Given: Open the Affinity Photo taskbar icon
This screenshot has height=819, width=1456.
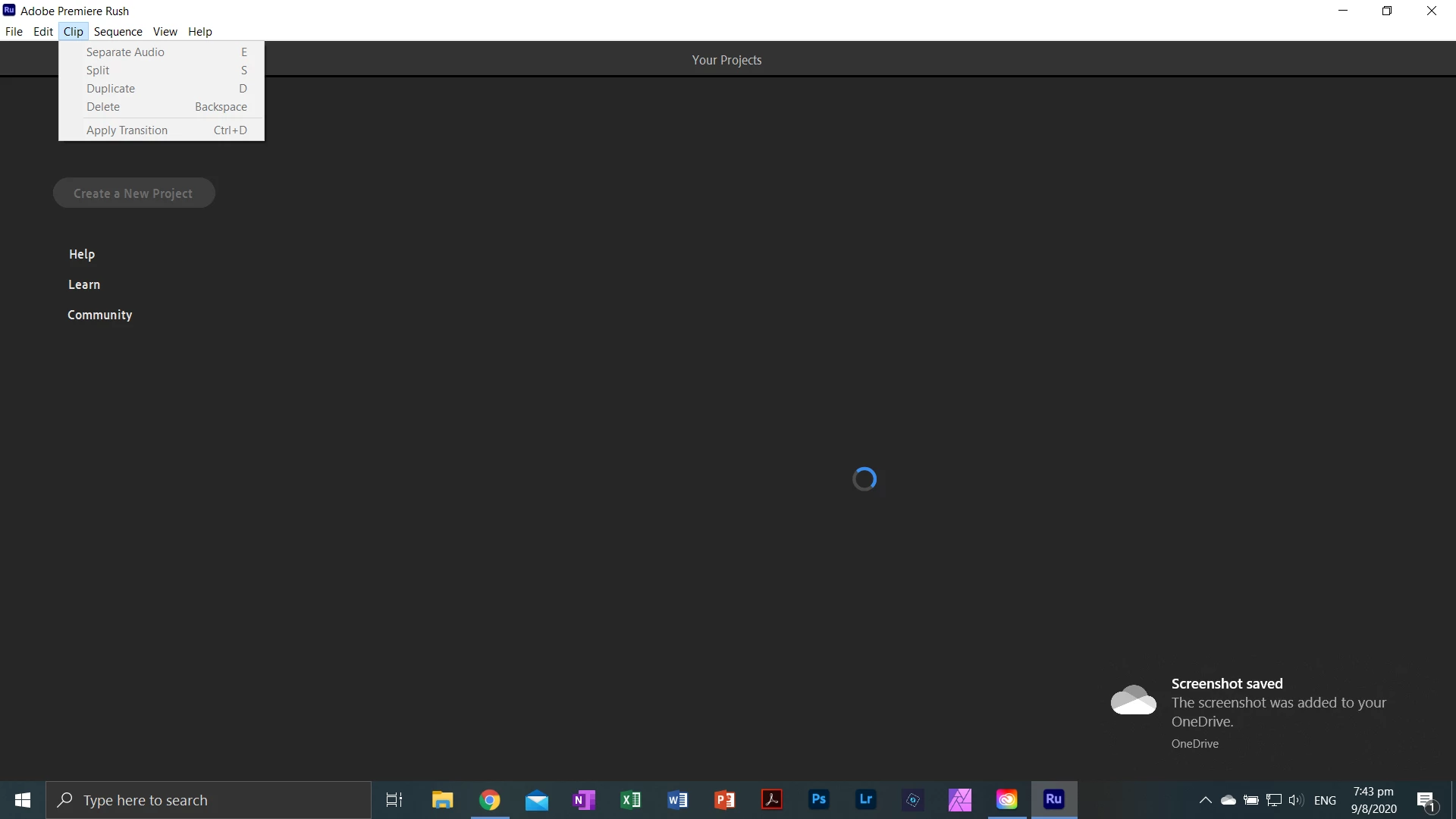Looking at the screenshot, I should click(959, 799).
